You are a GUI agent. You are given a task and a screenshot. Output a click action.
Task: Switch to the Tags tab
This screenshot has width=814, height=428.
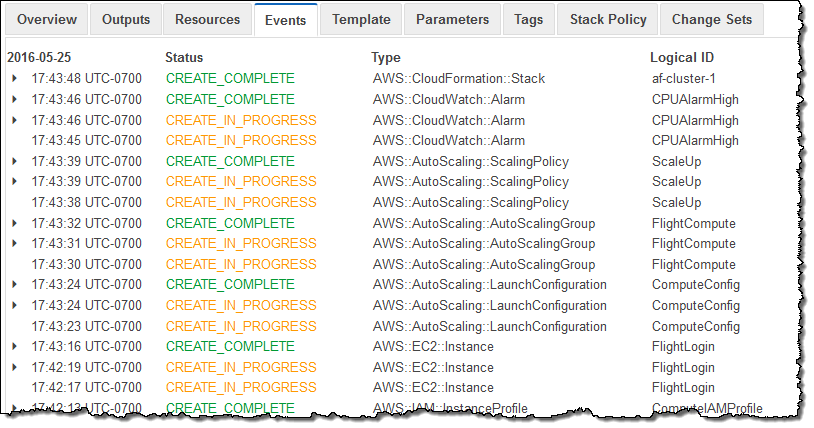pos(528,19)
